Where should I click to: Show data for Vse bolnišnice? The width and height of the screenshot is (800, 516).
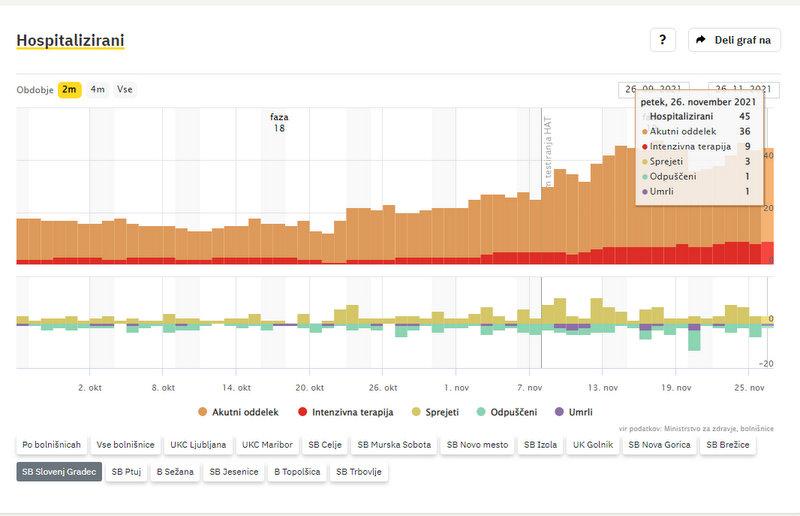pos(125,444)
